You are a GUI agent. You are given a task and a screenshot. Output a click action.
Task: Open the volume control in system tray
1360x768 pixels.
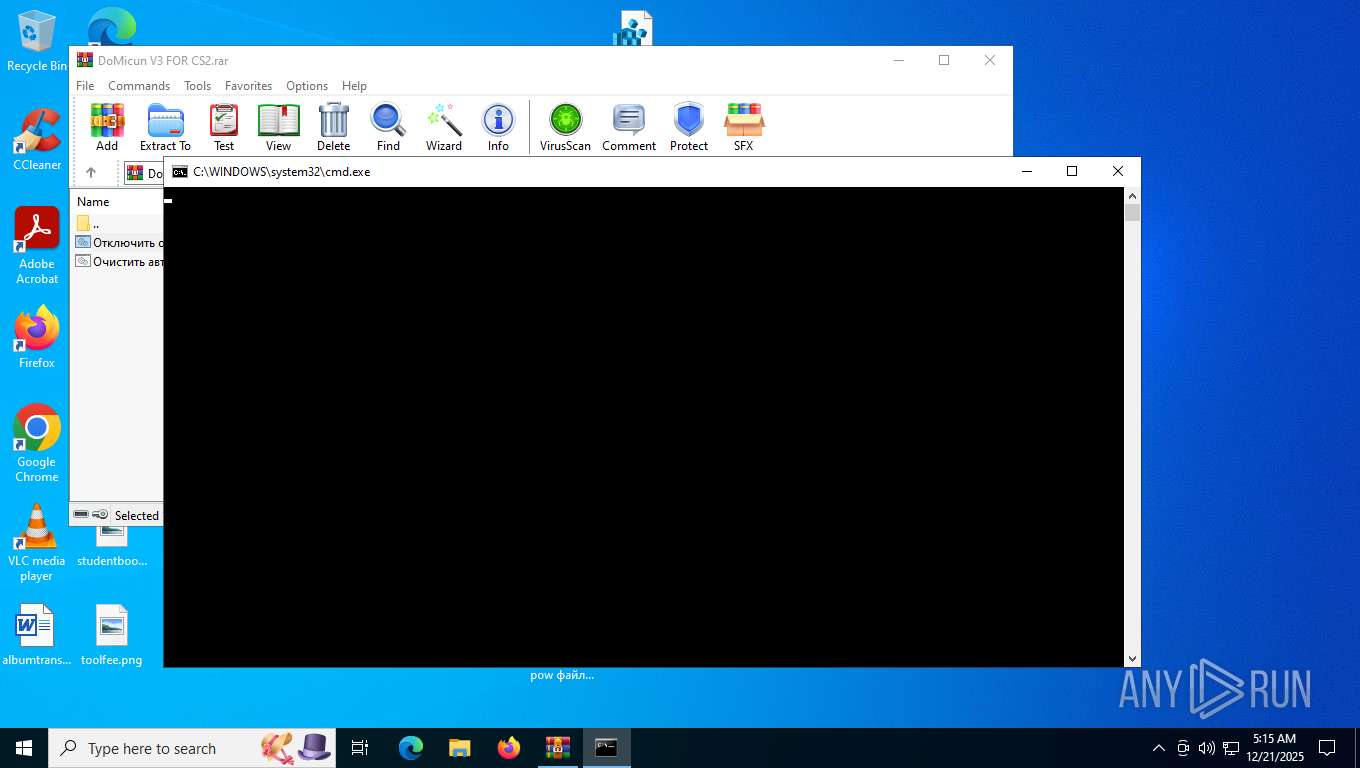click(1206, 748)
